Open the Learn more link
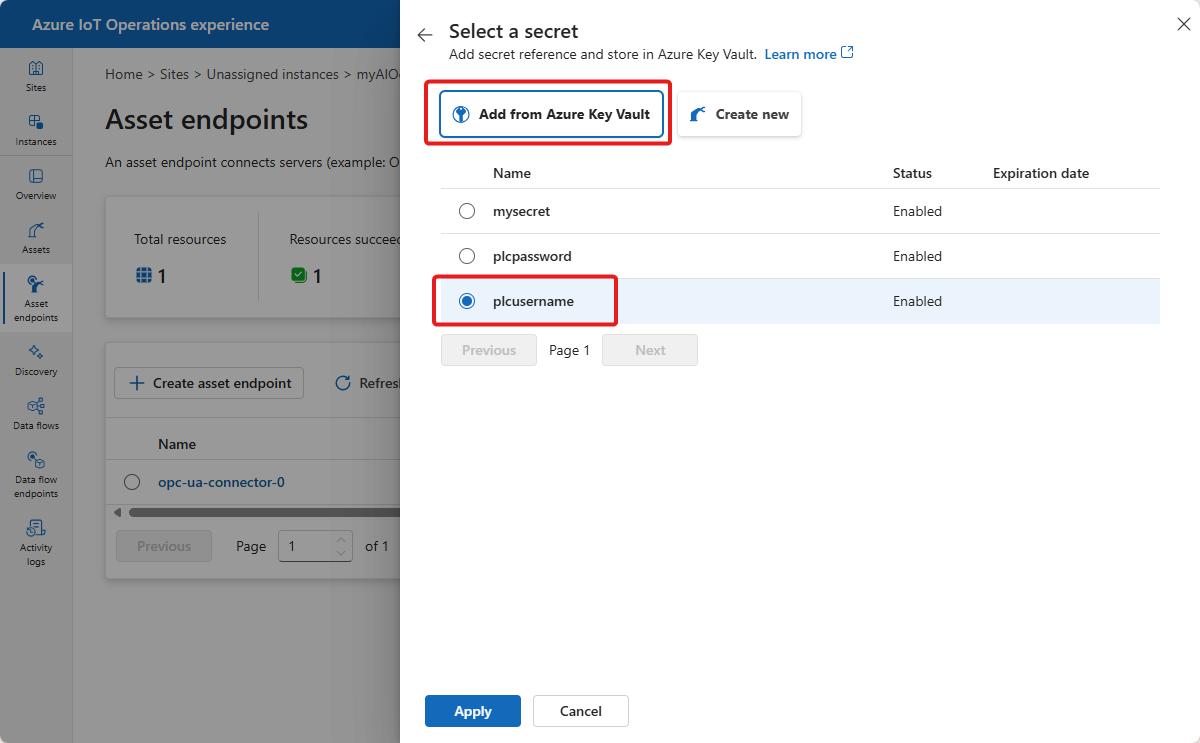The height and width of the screenshot is (743, 1200). (x=800, y=54)
